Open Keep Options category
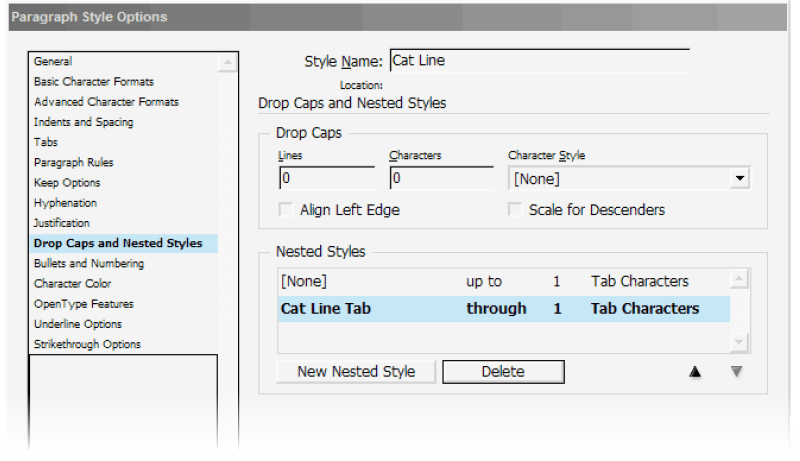Image resolution: width=800 pixels, height=461 pixels. pos(67,183)
